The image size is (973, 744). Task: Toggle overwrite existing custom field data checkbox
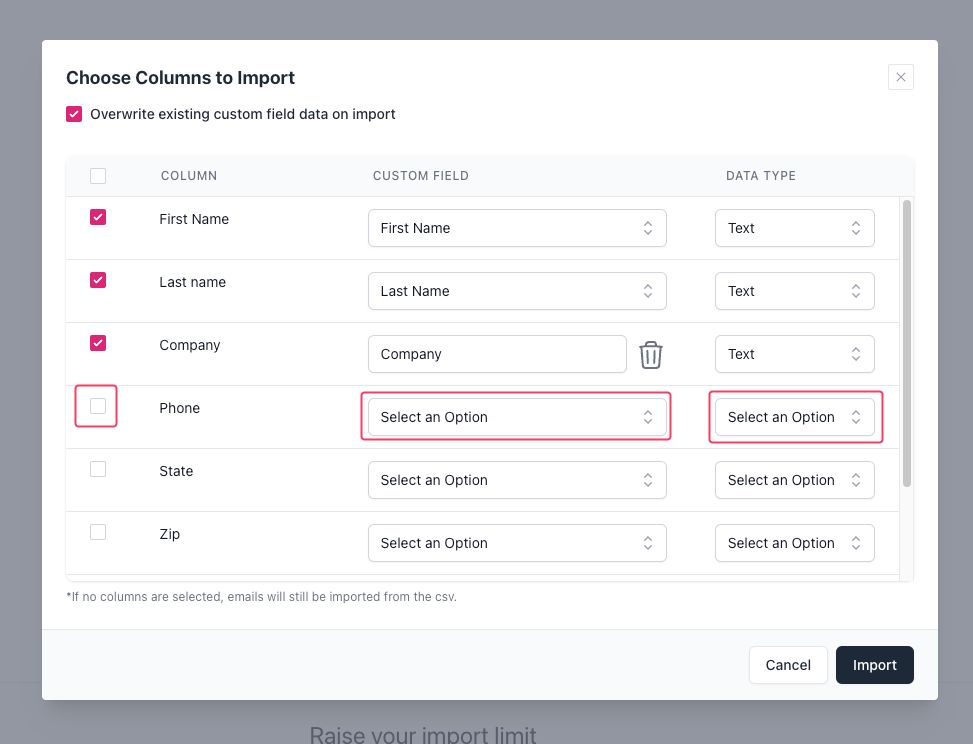point(74,114)
